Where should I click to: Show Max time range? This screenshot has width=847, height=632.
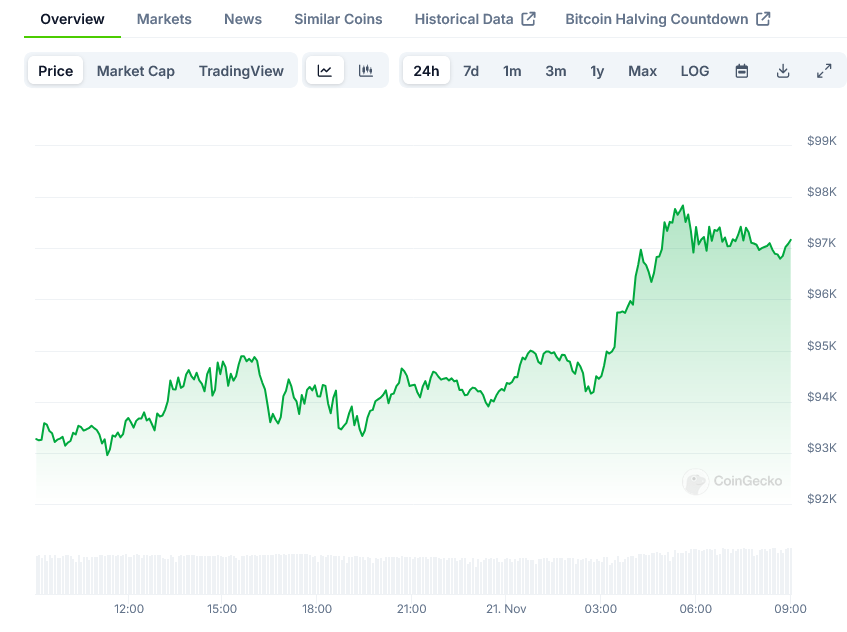click(642, 71)
